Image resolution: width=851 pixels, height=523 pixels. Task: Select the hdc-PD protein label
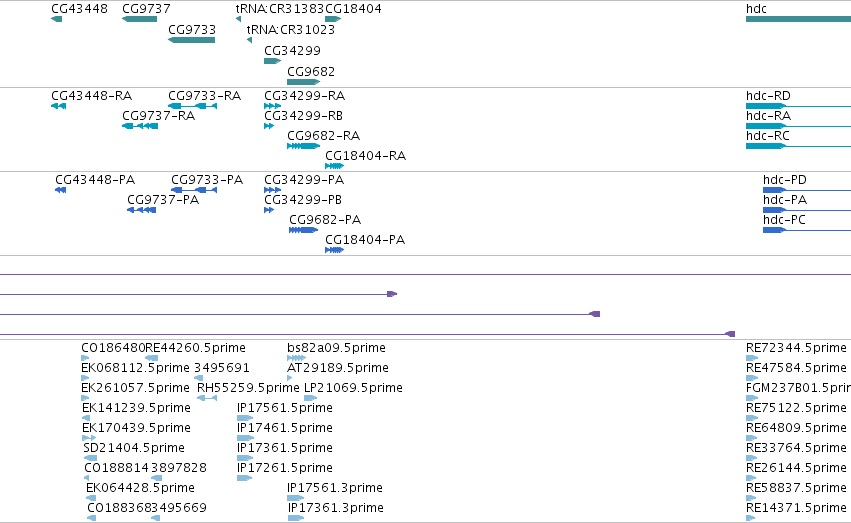[785, 180]
